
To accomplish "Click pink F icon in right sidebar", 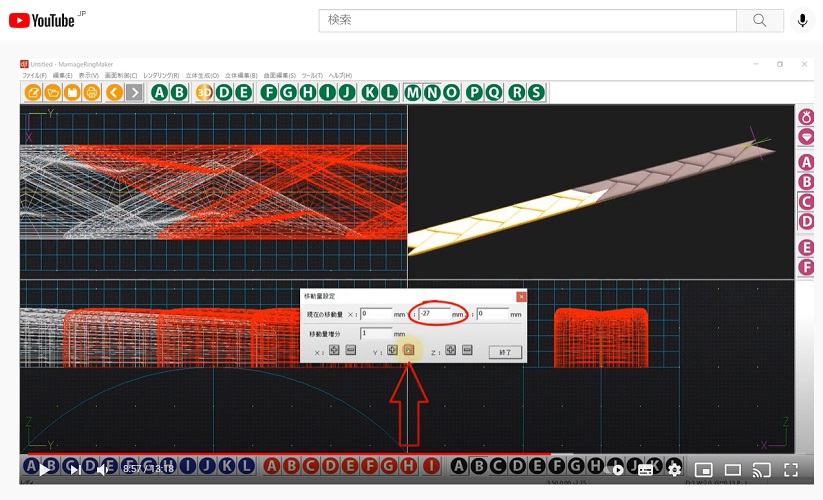I will point(806,267).
